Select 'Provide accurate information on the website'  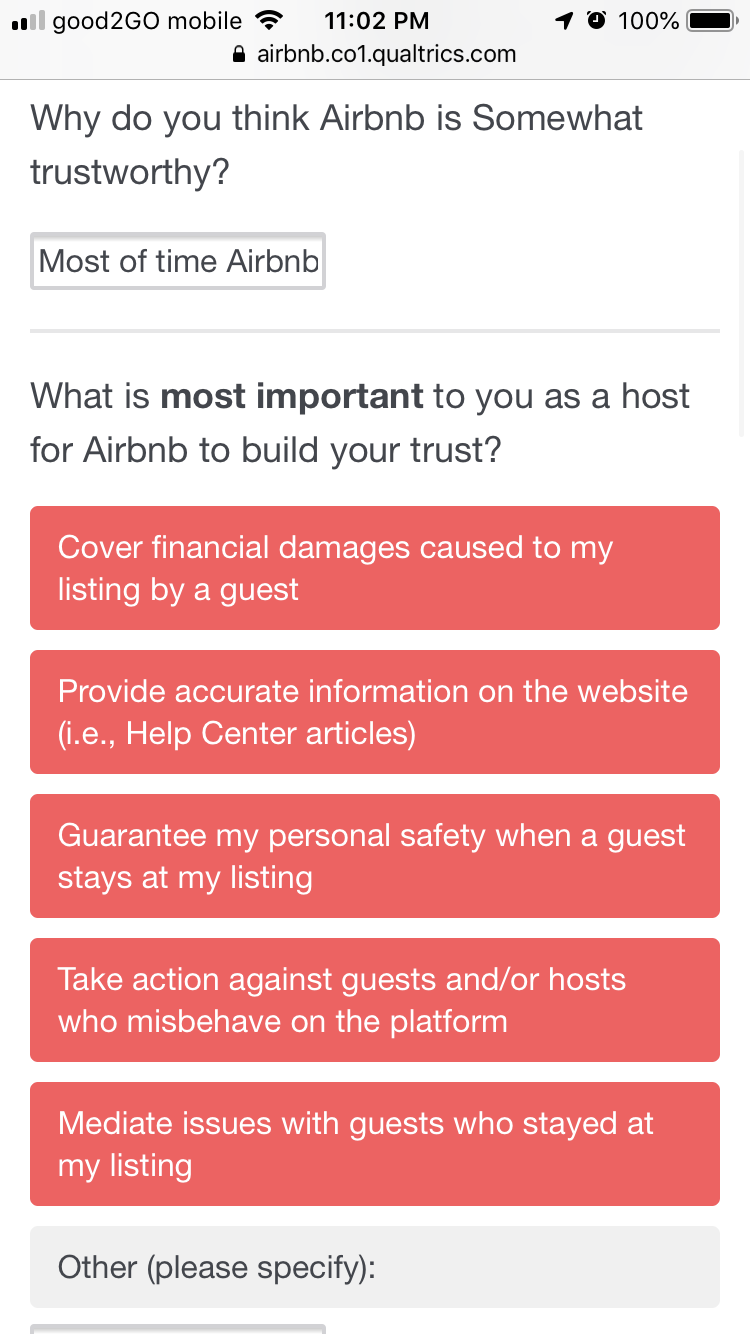click(375, 712)
